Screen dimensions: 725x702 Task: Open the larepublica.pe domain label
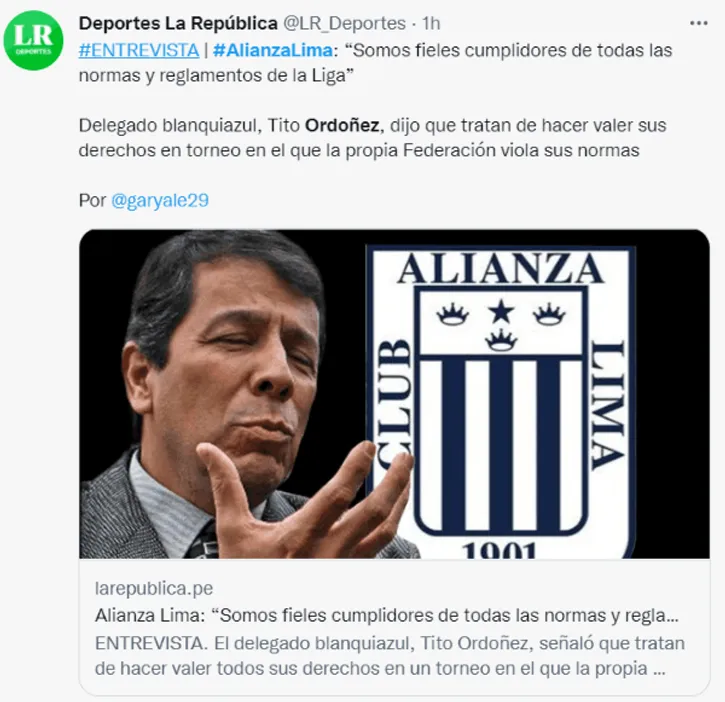coord(154,588)
